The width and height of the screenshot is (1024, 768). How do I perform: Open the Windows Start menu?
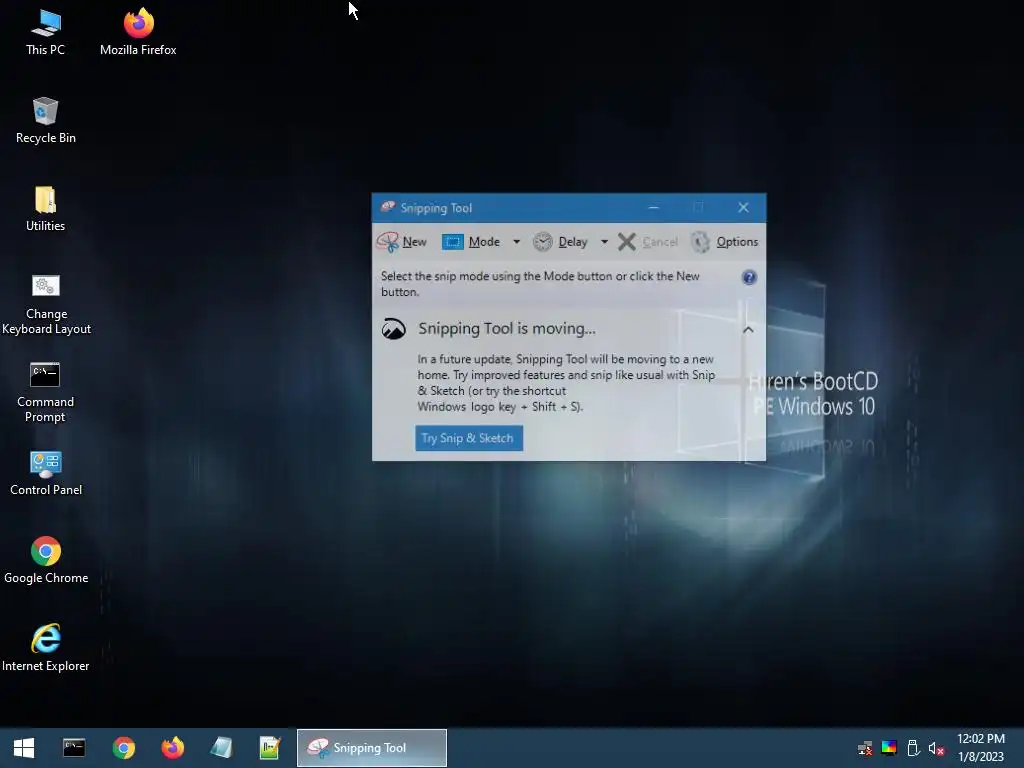pos(24,748)
